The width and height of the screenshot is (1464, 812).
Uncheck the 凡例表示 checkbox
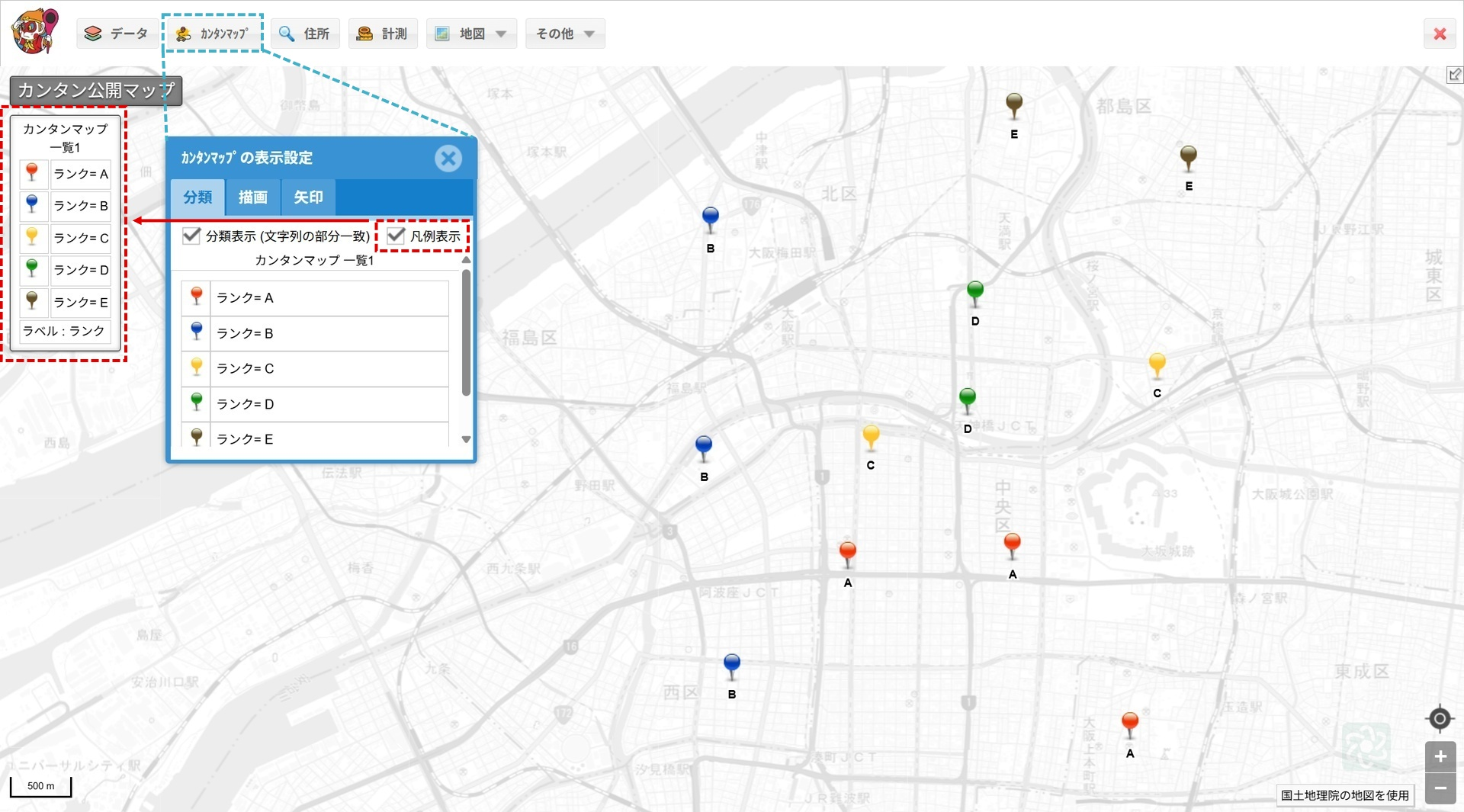[x=396, y=236]
